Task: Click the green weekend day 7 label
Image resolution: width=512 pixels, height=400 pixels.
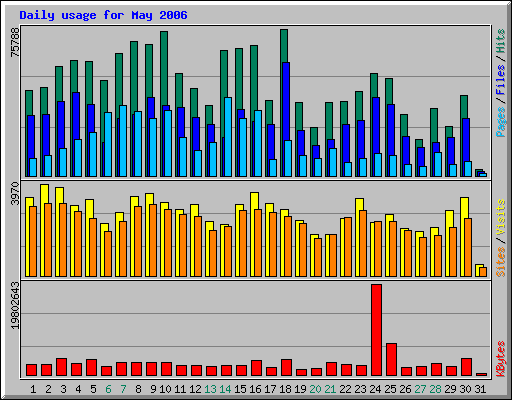Action: (x=123, y=389)
